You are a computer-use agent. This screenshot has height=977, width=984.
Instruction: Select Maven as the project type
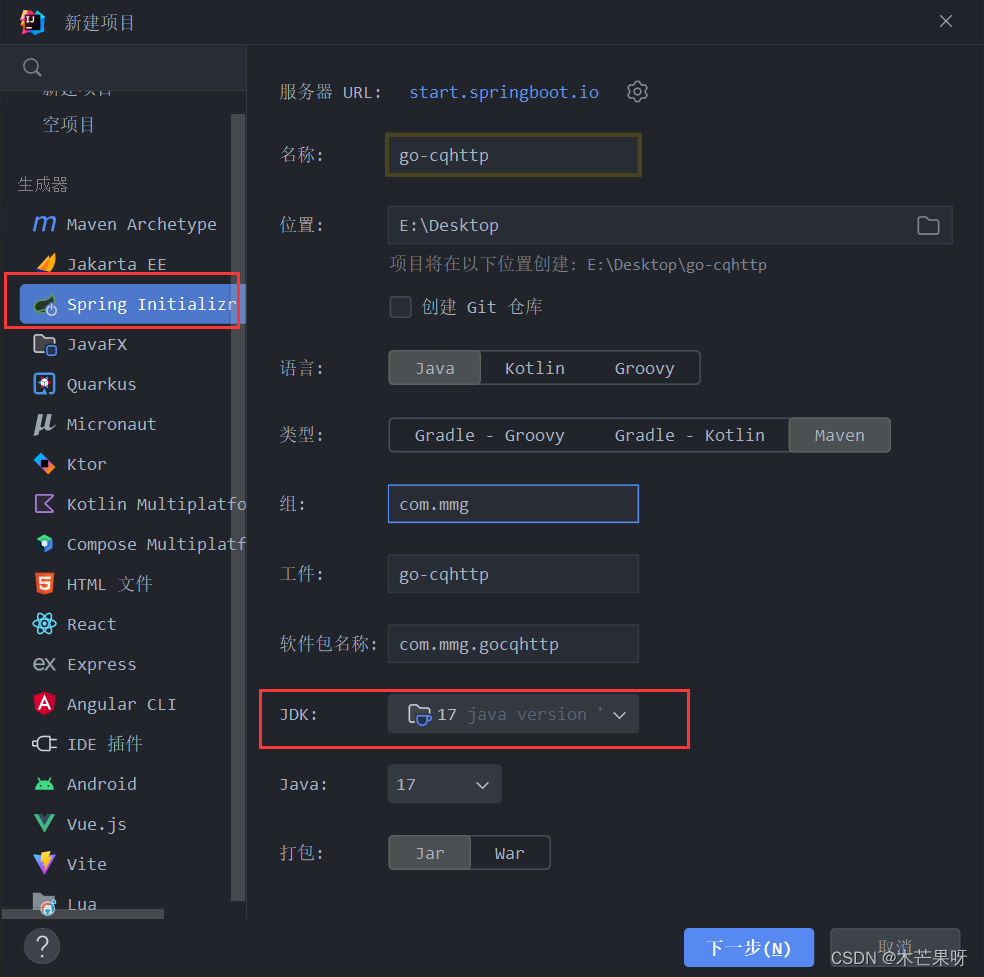pos(839,435)
